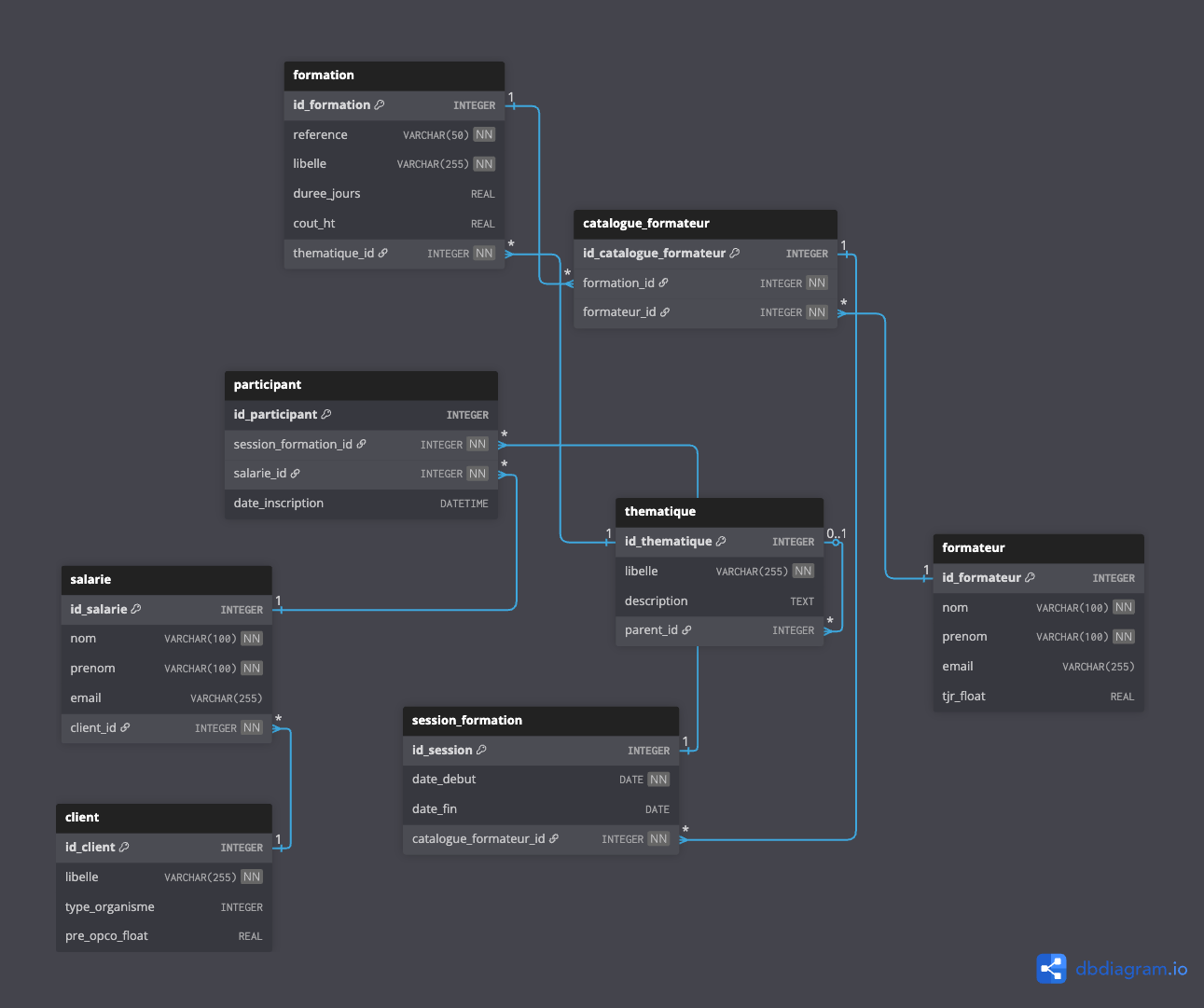Click the key icon beside id_formateur

pyautogui.click(x=1030, y=578)
